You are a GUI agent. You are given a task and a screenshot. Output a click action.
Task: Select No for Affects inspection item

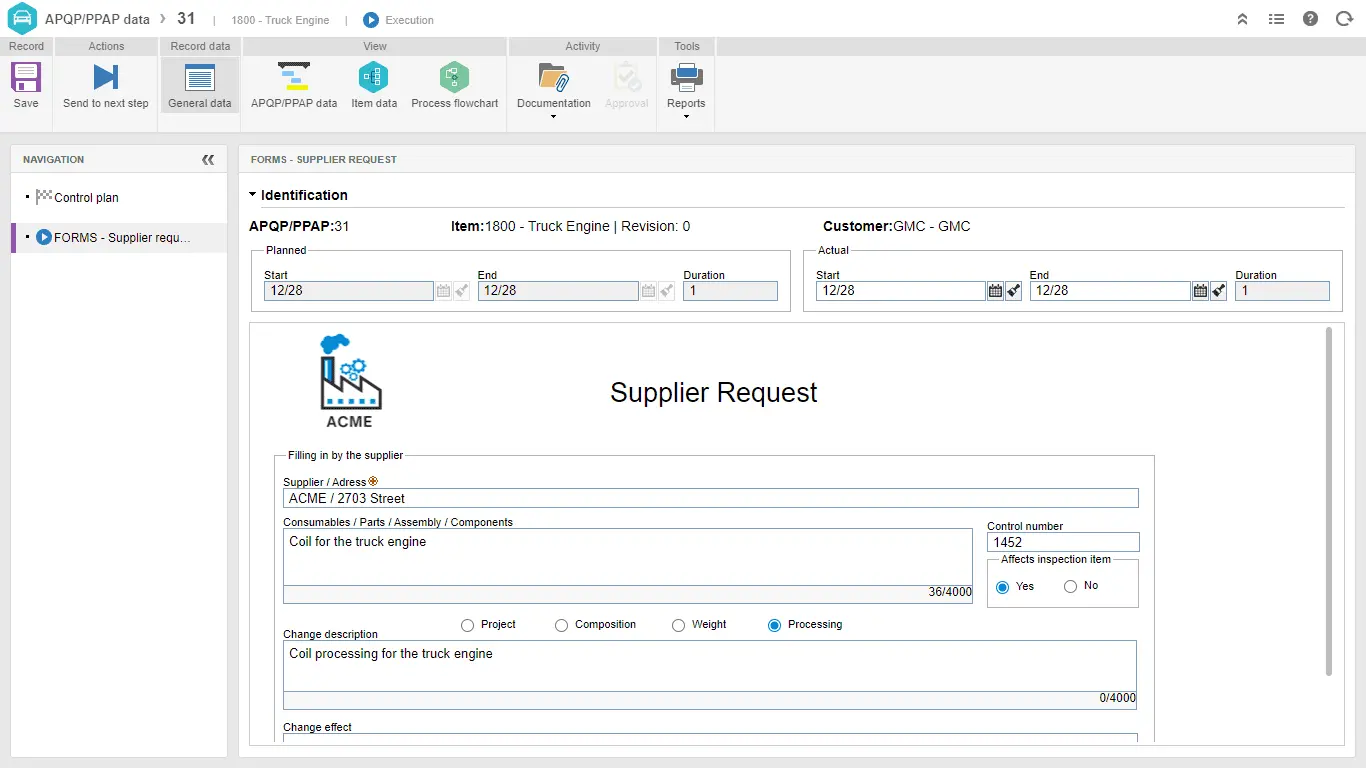[1070, 587]
